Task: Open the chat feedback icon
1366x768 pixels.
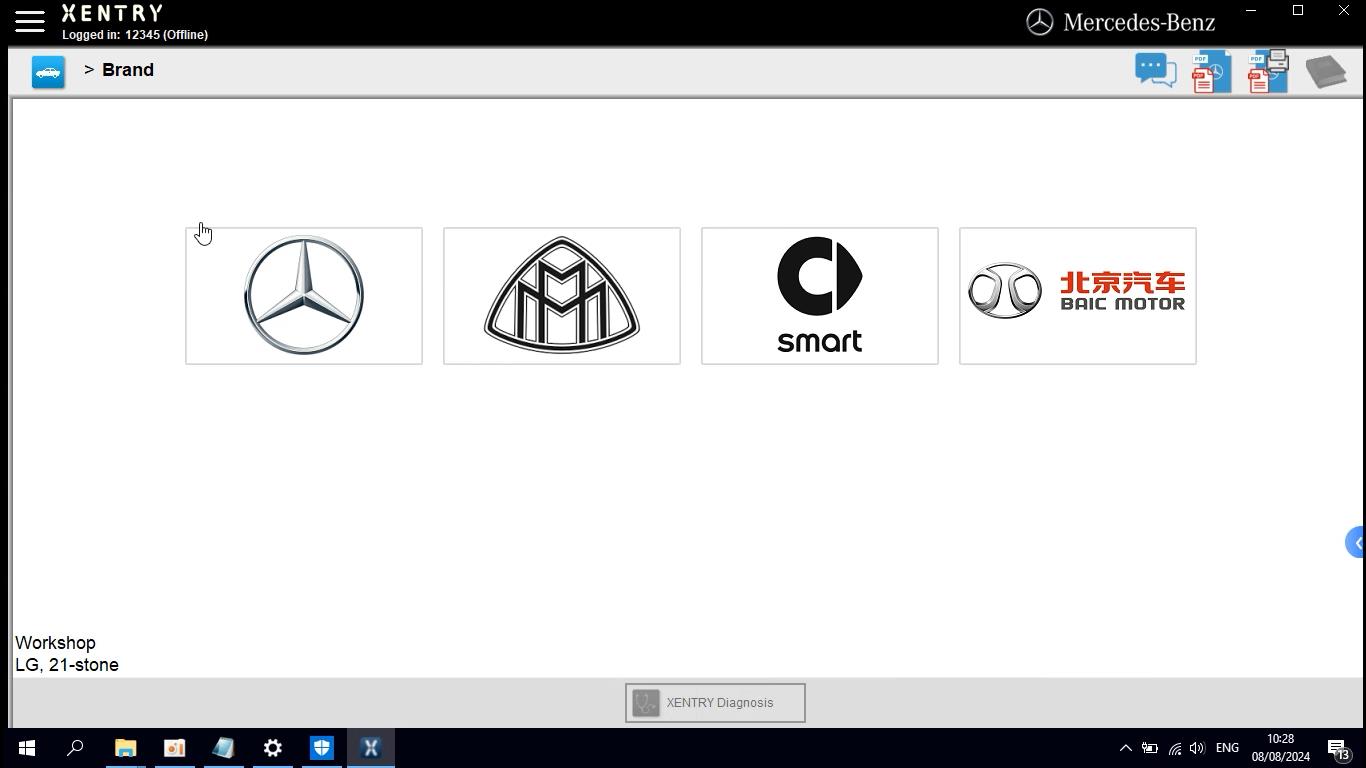Action: [x=1155, y=71]
